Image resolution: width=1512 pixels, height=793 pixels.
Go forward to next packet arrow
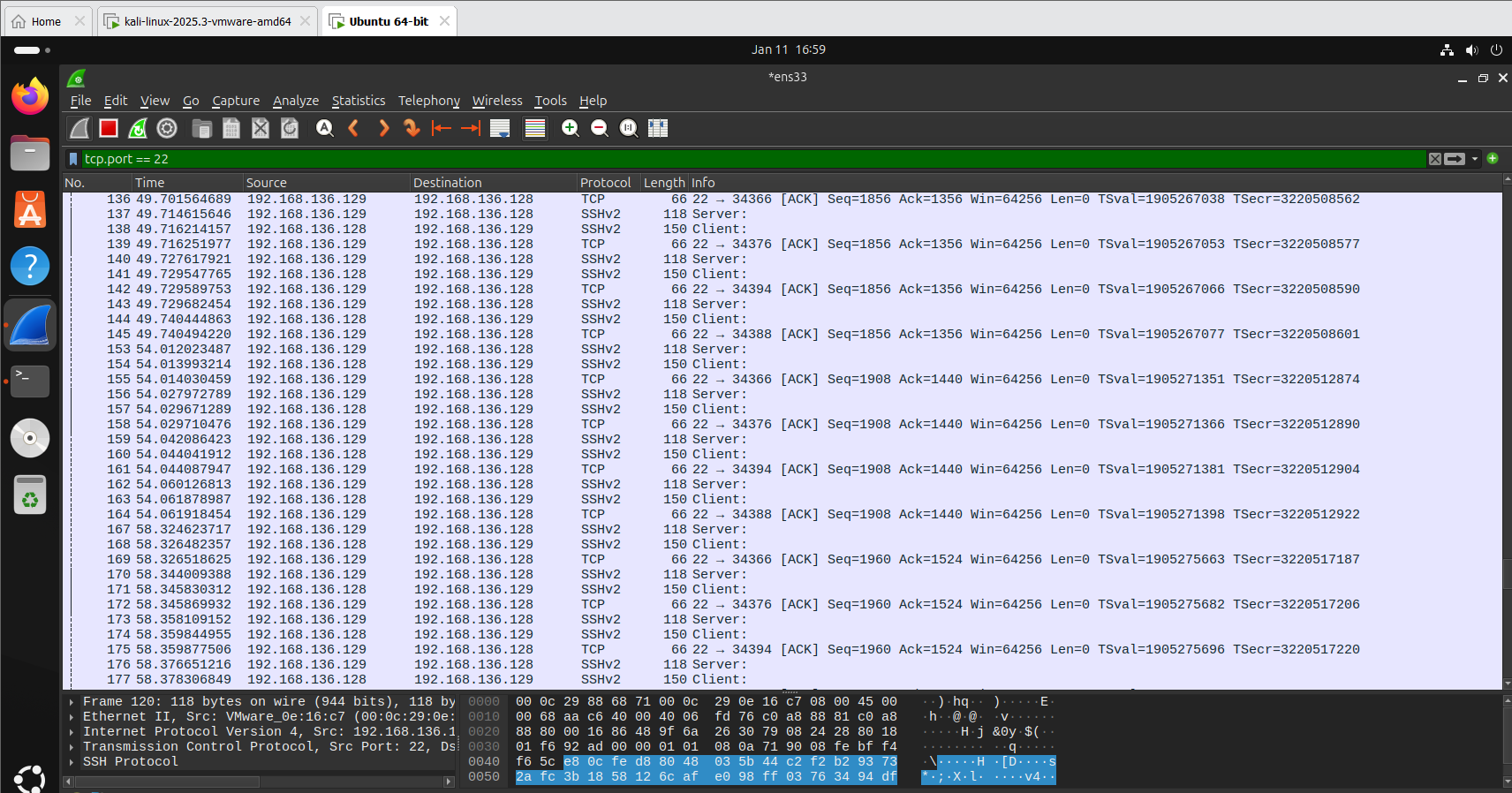point(383,129)
